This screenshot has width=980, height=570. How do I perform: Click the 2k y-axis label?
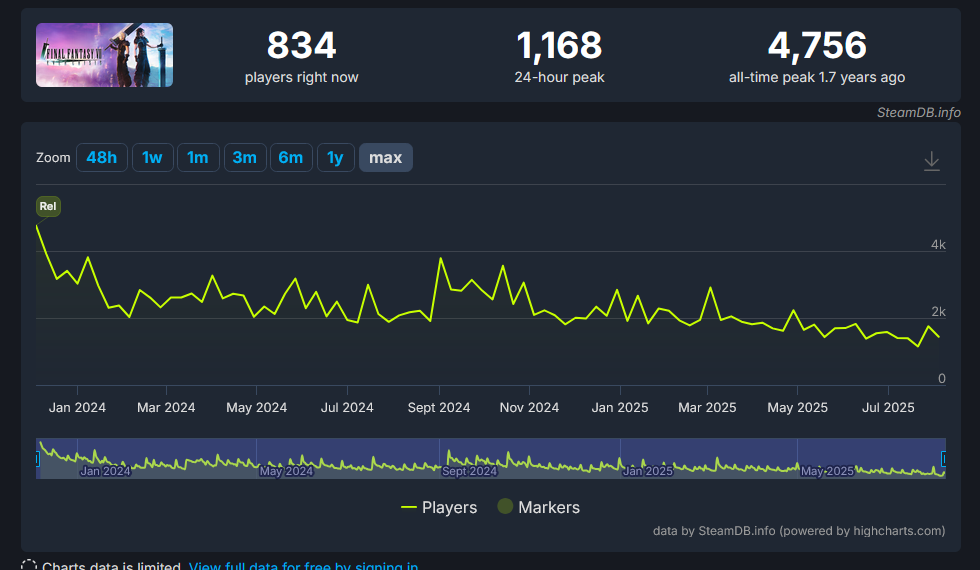tap(938, 312)
